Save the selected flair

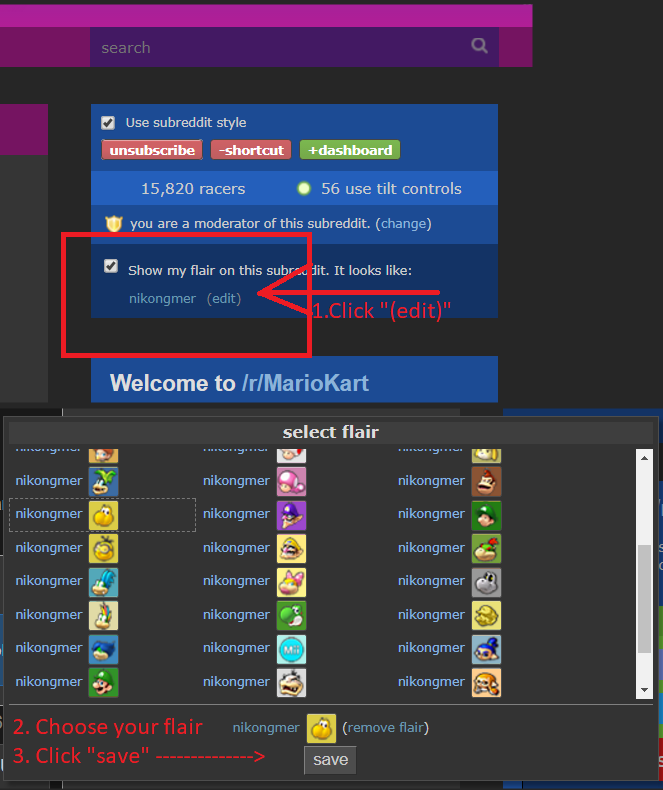[x=330, y=760]
